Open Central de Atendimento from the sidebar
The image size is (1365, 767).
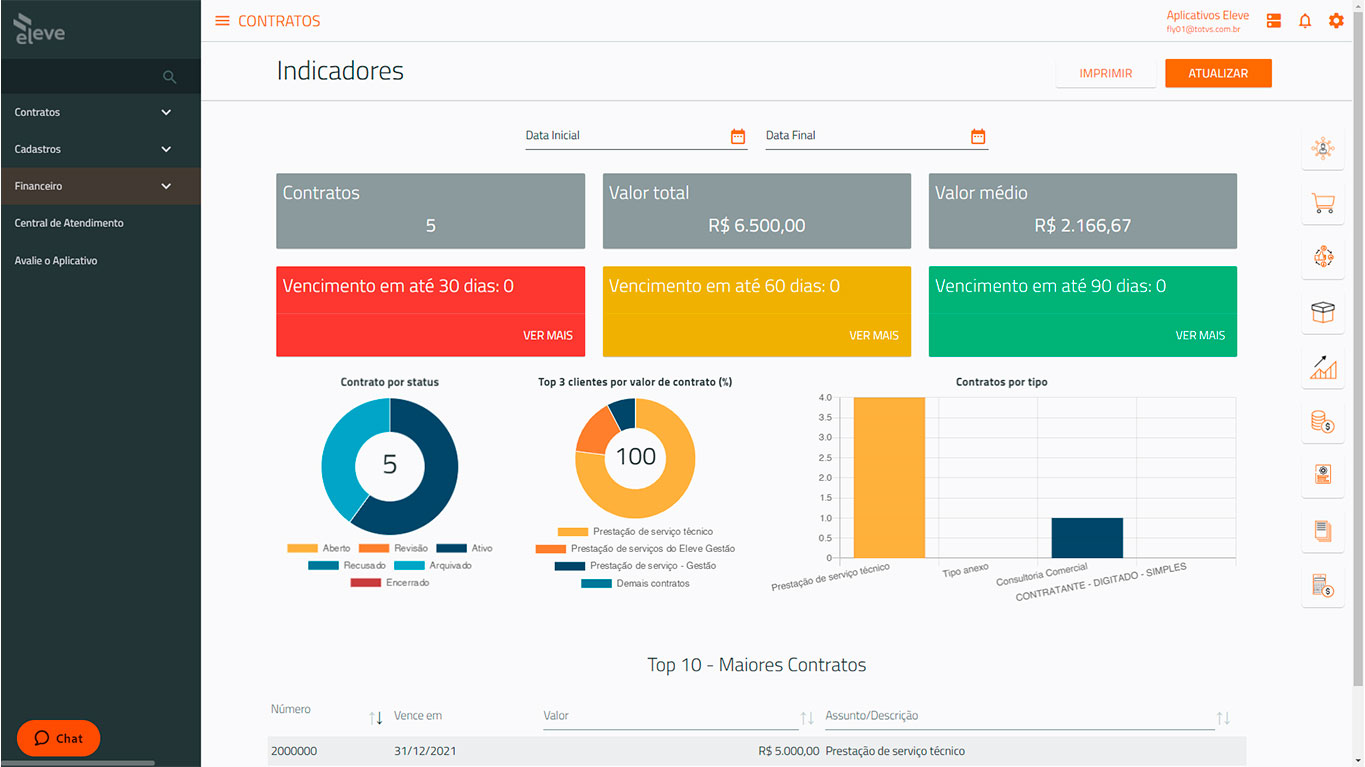[68, 223]
